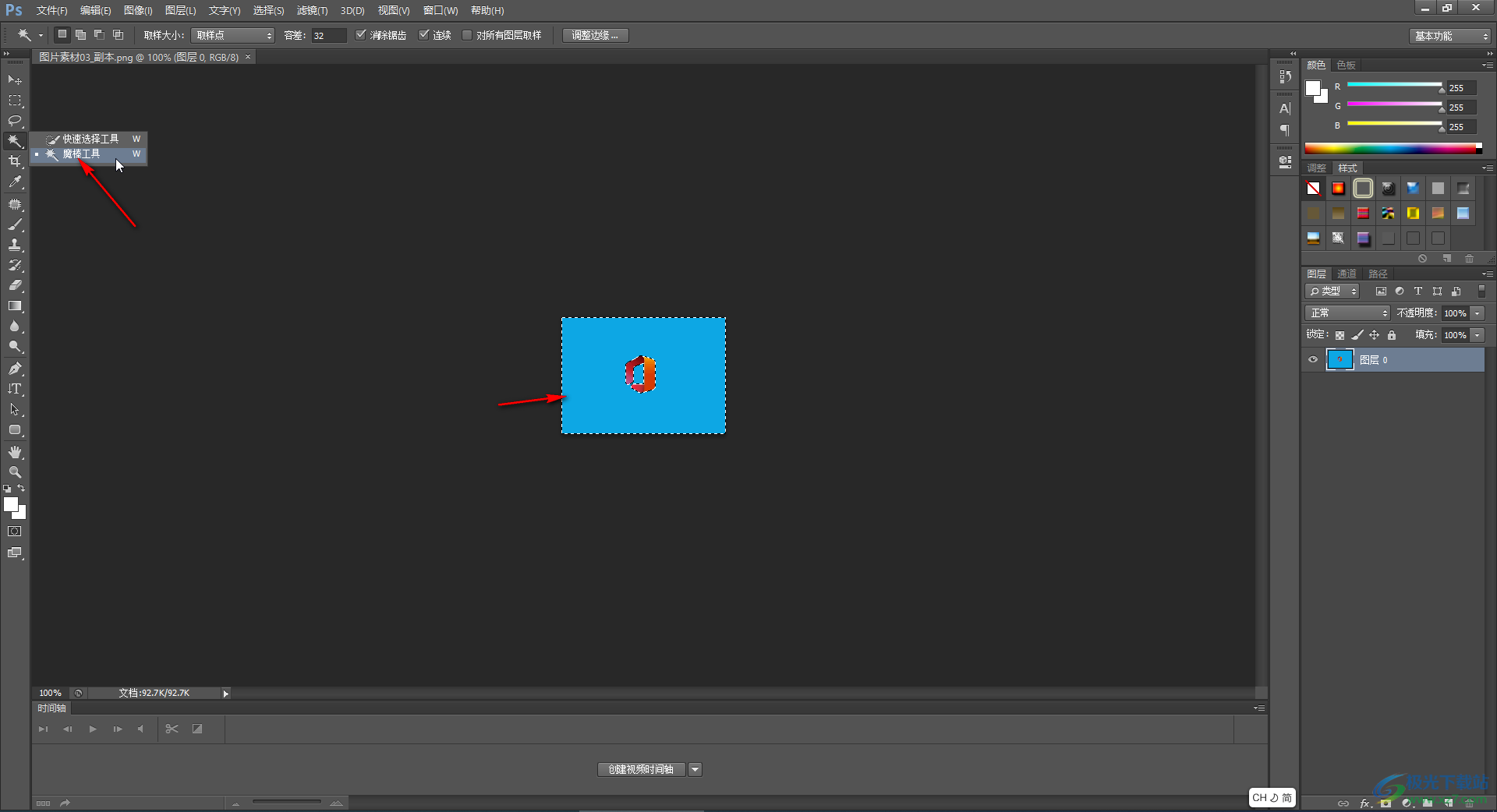Viewport: 1497px width, 812px height.
Task: Toggle Quick Mask mode icon
Action: (15, 531)
